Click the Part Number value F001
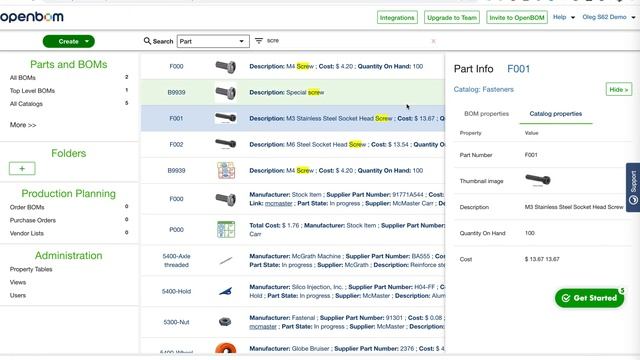640x360 pixels. point(531,155)
